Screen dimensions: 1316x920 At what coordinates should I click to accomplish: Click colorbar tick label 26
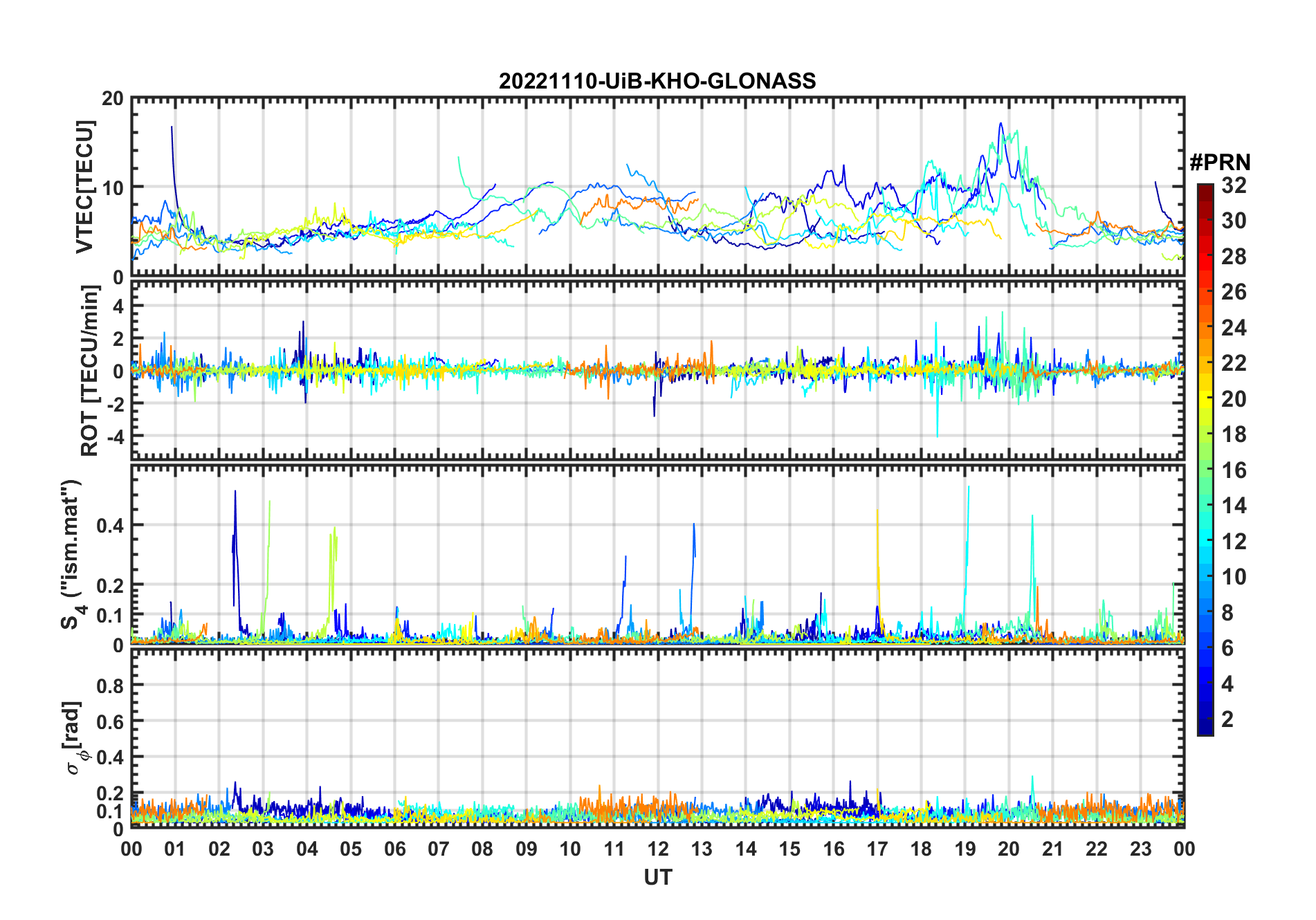click(x=1234, y=292)
